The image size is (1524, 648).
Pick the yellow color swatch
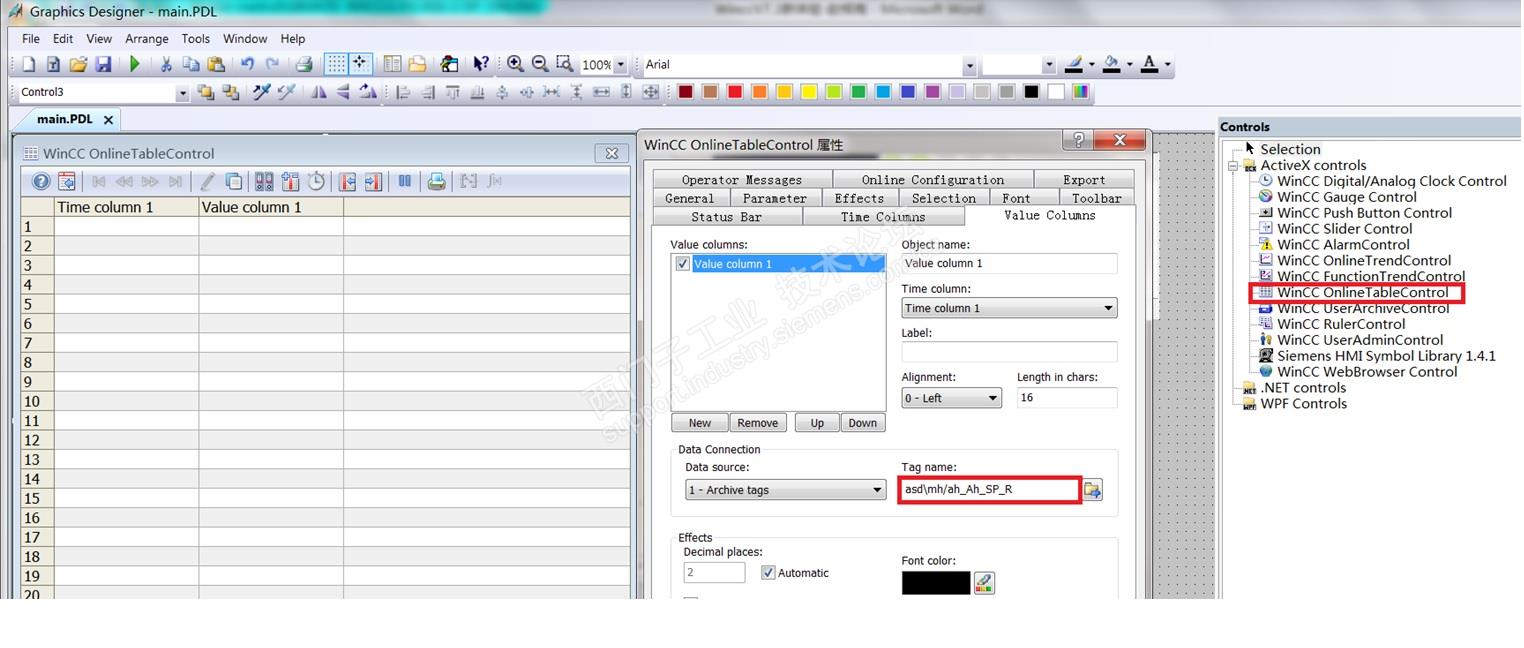pyautogui.click(x=809, y=92)
